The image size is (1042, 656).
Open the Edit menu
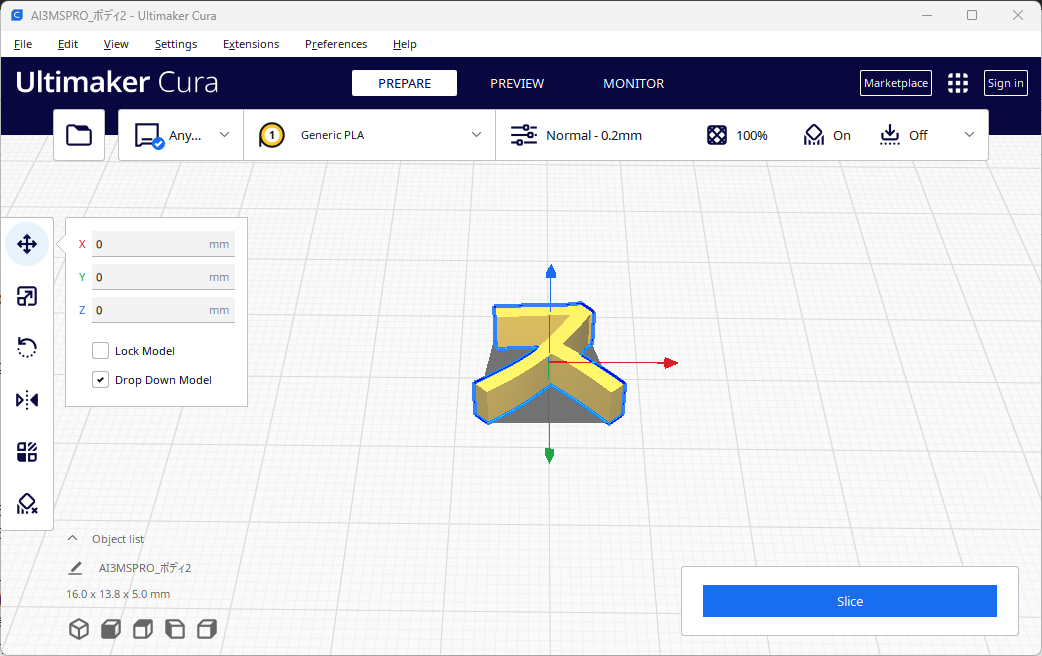[x=68, y=44]
